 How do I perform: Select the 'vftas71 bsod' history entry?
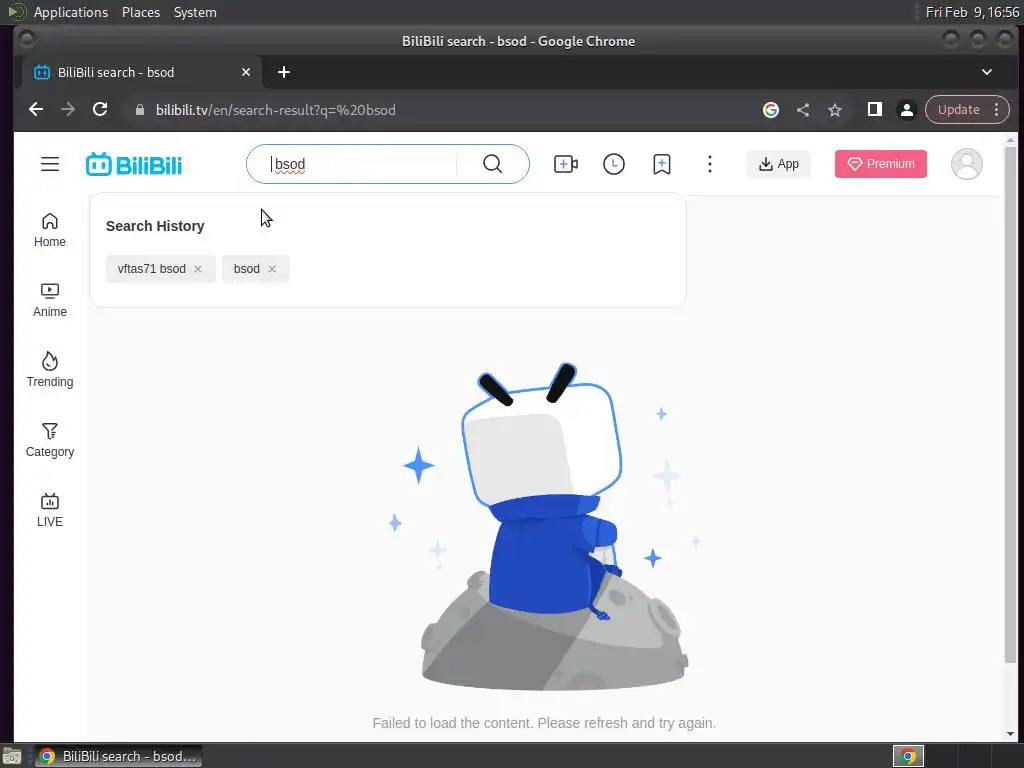(x=152, y=269)
